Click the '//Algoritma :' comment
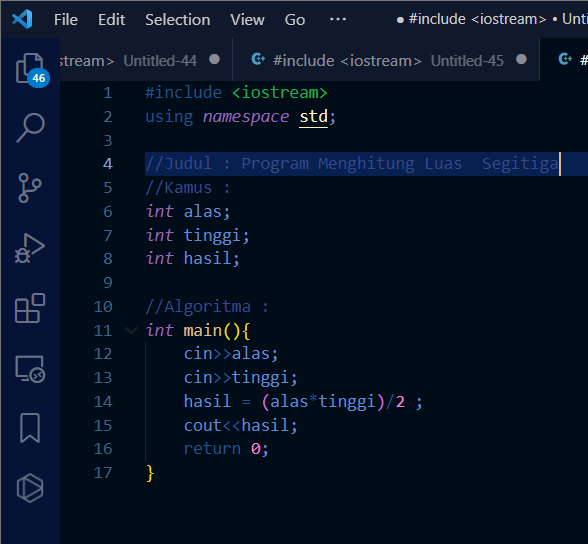This screenshot has height=544, width=588. coord(207,307)
